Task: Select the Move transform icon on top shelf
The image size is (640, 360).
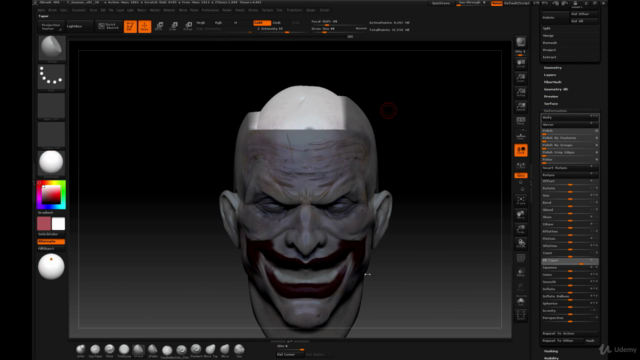Action: 159,27
